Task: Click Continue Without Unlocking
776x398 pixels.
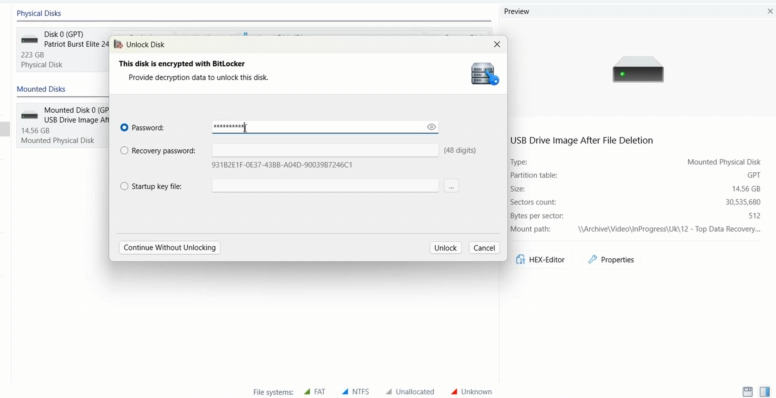Action: point(170,248)
